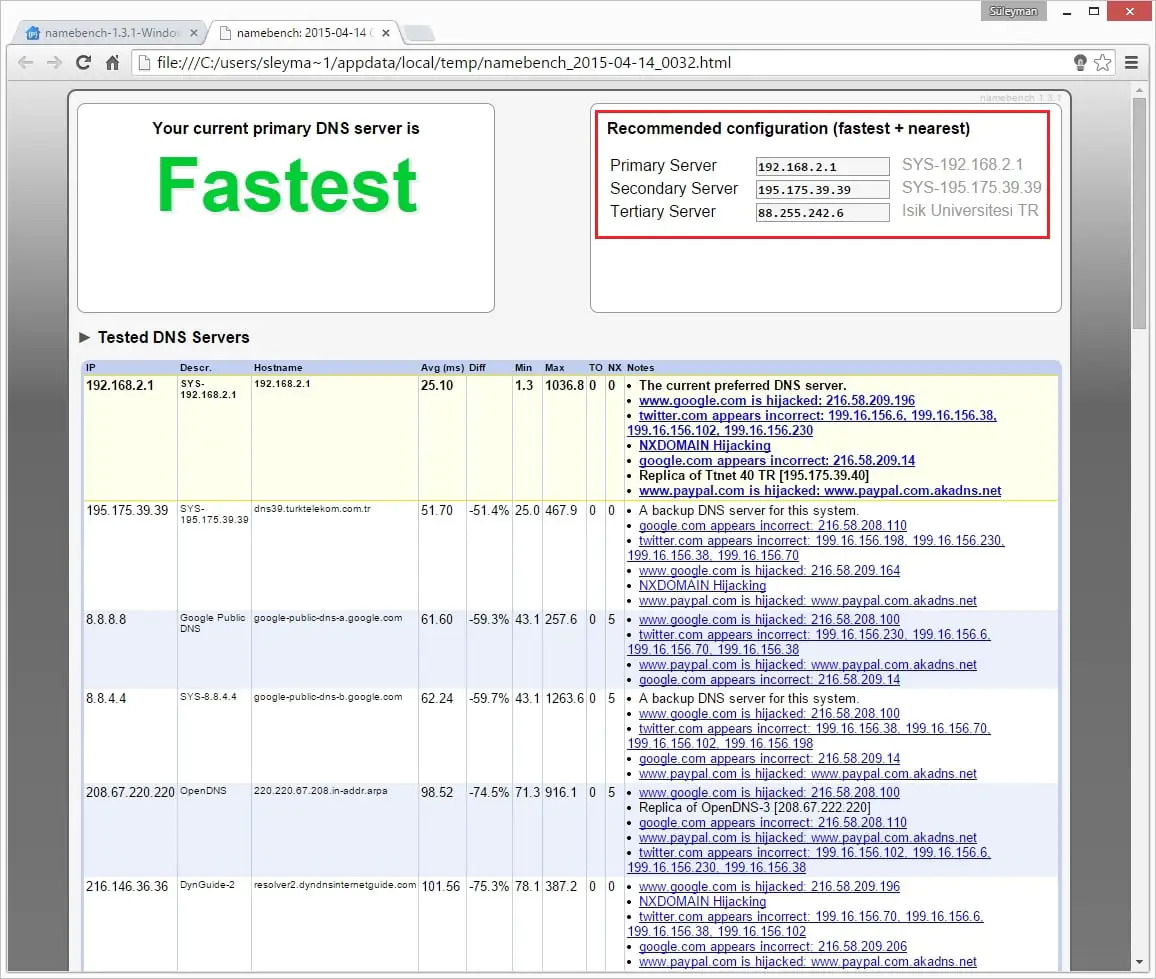
Task: Click the Süleyman profile button
Action: (1014, 11)
